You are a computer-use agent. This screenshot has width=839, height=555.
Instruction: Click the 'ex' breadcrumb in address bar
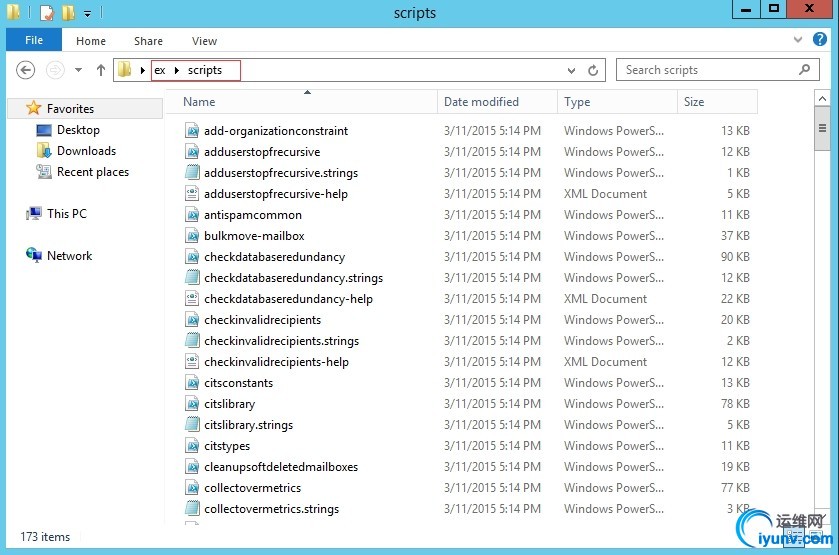[159, 70]
